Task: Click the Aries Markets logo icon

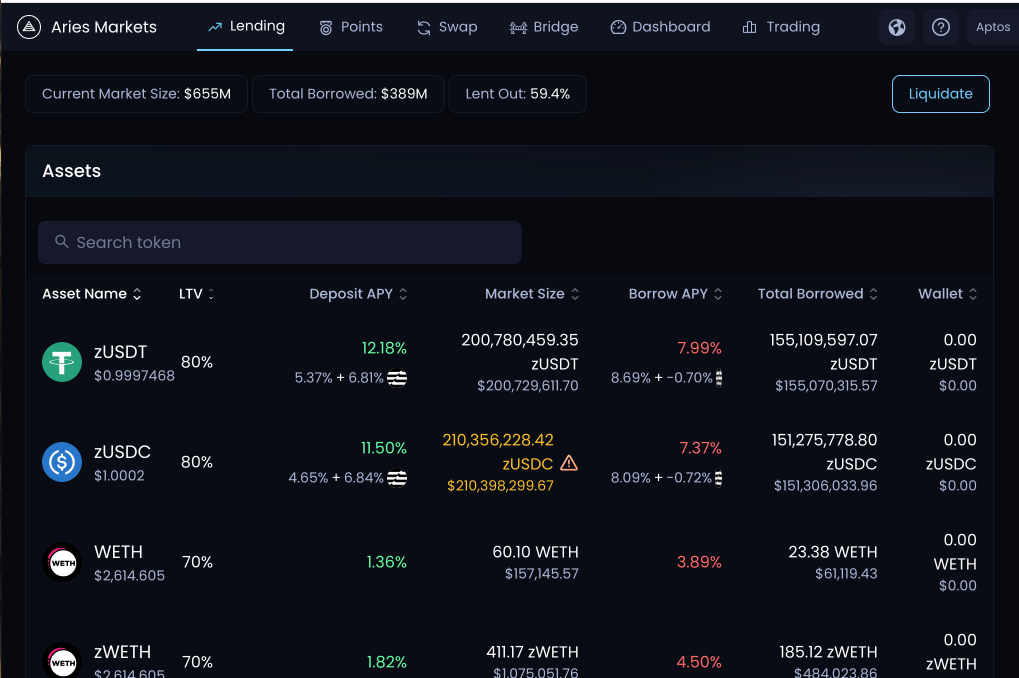Action: (x=29, y=27)
